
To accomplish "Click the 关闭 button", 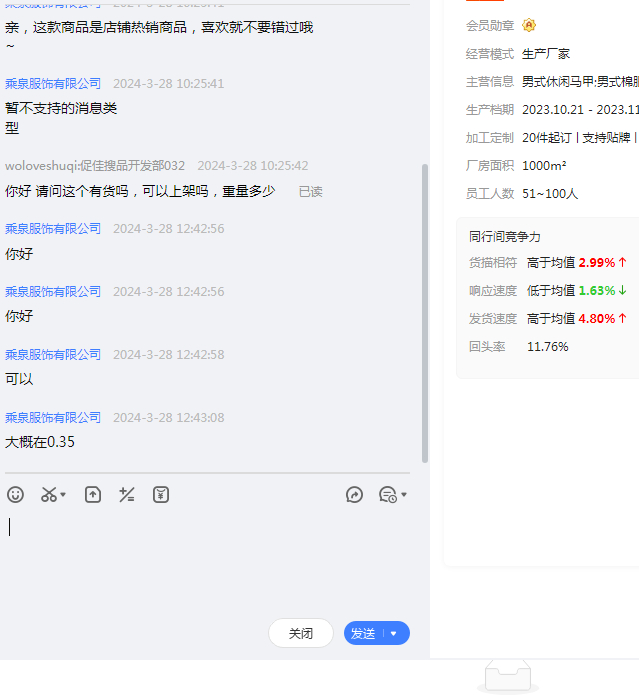I will click(x=301, y=633).
